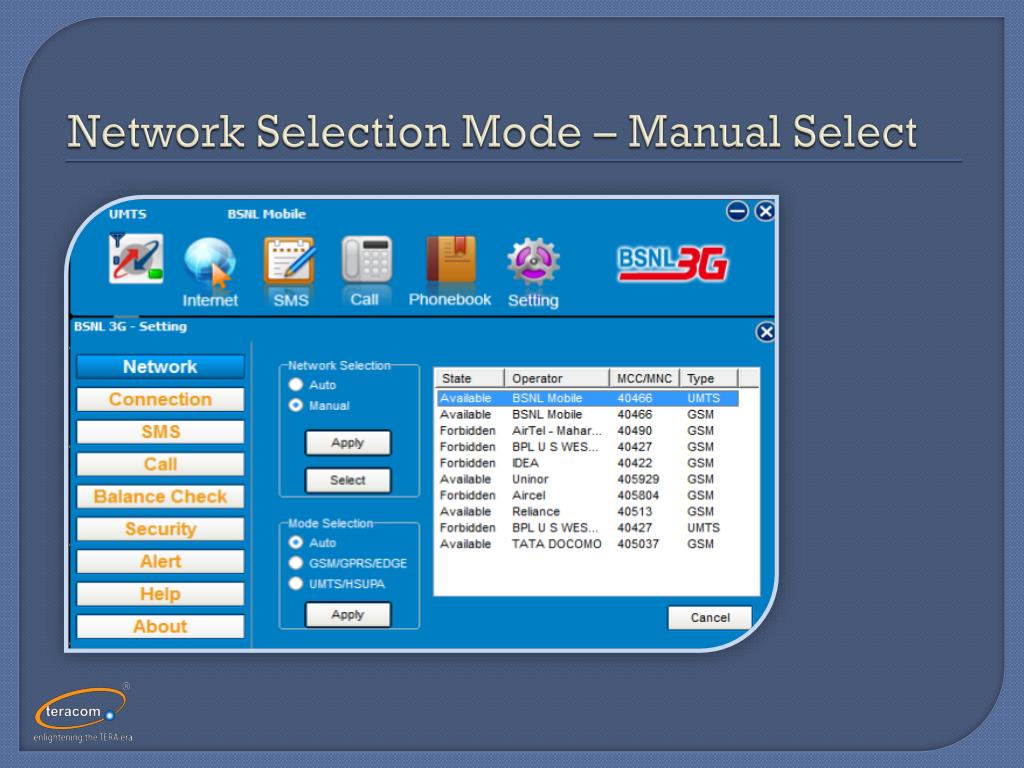Select the Reliance network row
The image size is (1024, 768).
(587, 512)
